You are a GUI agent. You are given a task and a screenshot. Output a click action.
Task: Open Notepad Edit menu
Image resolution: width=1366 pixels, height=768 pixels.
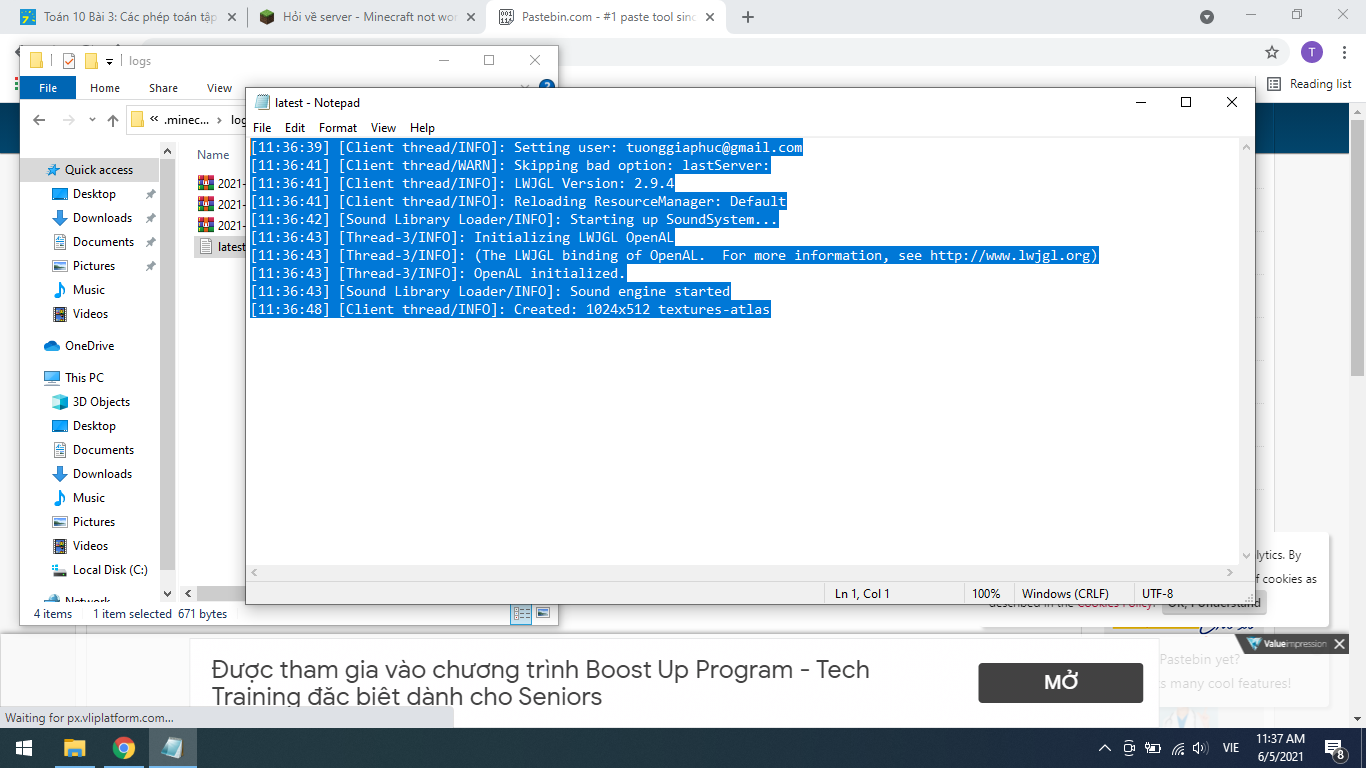pos(295,128)
